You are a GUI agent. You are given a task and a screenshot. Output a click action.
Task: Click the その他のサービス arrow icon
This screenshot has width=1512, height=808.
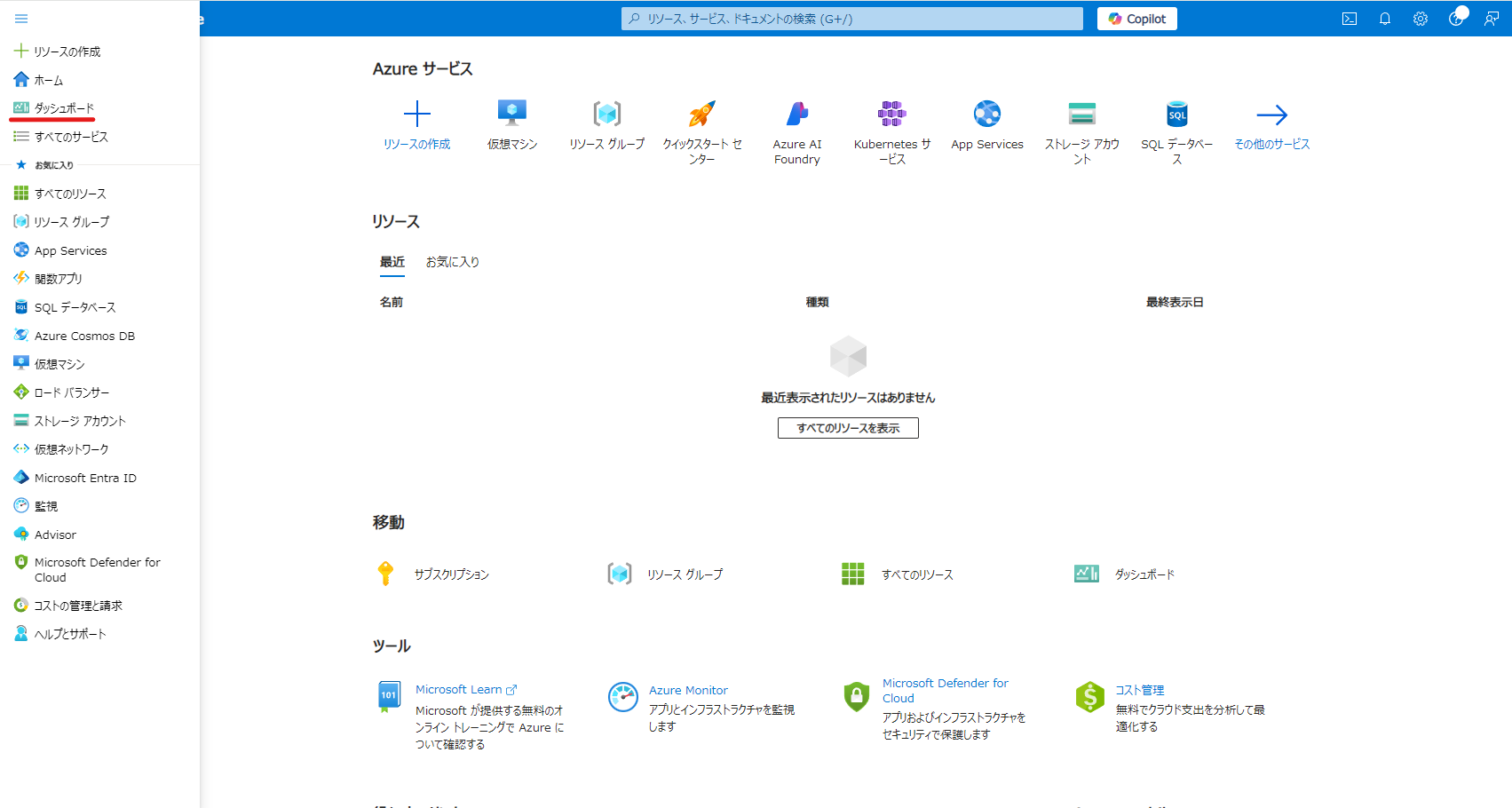(x=1272, y=114)
